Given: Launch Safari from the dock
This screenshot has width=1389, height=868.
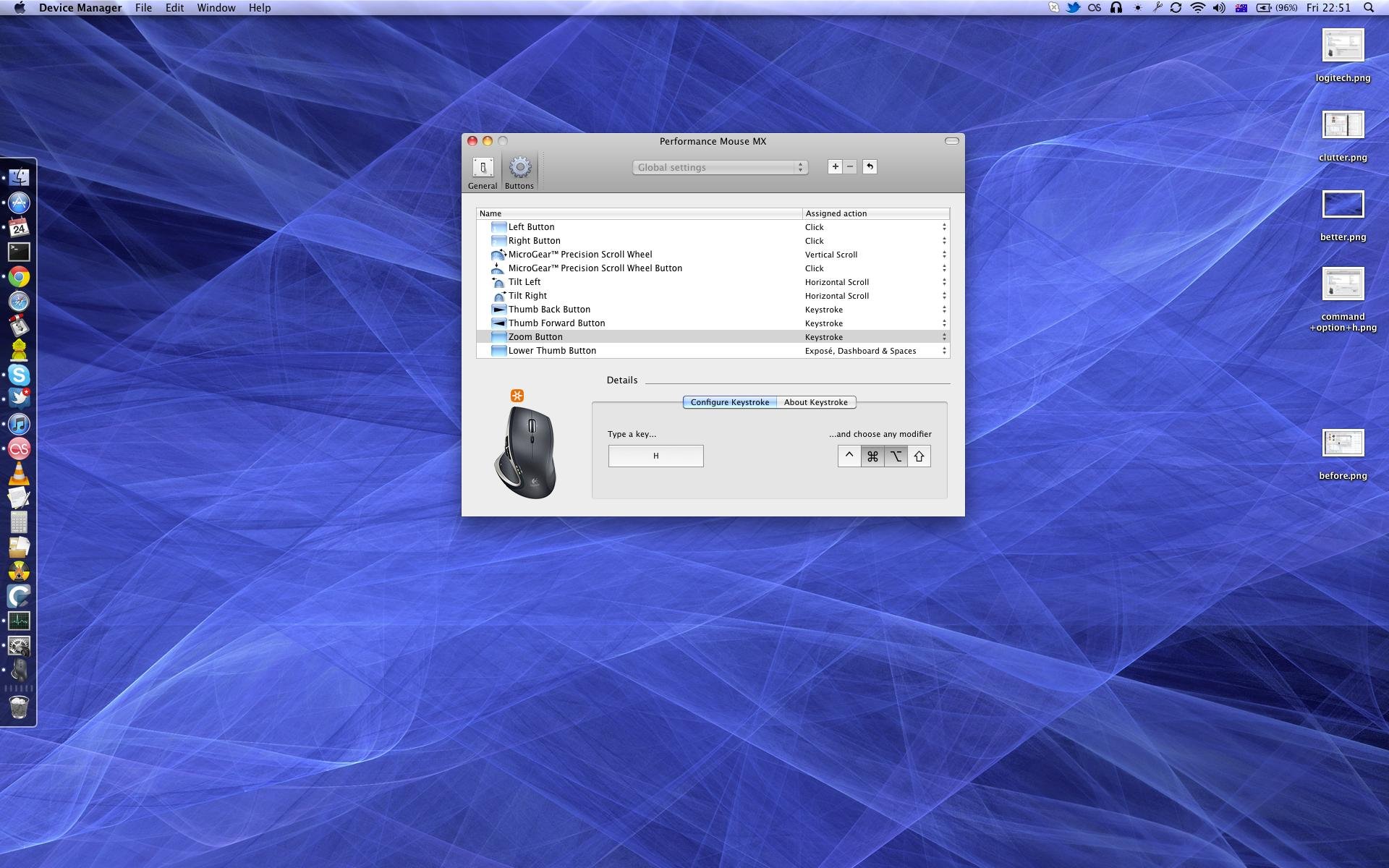Looking at the screenshot, I should [19, 302].
